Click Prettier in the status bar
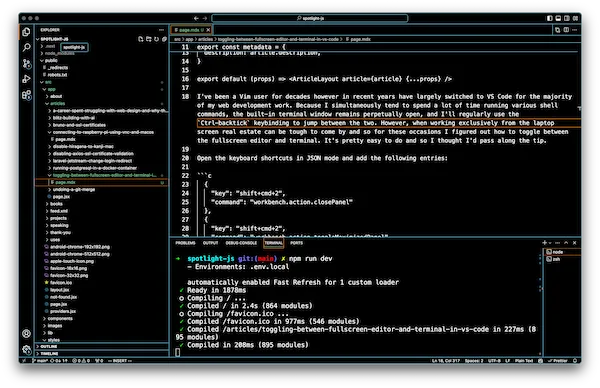The image size is (600, 388). tap(558, 360)
